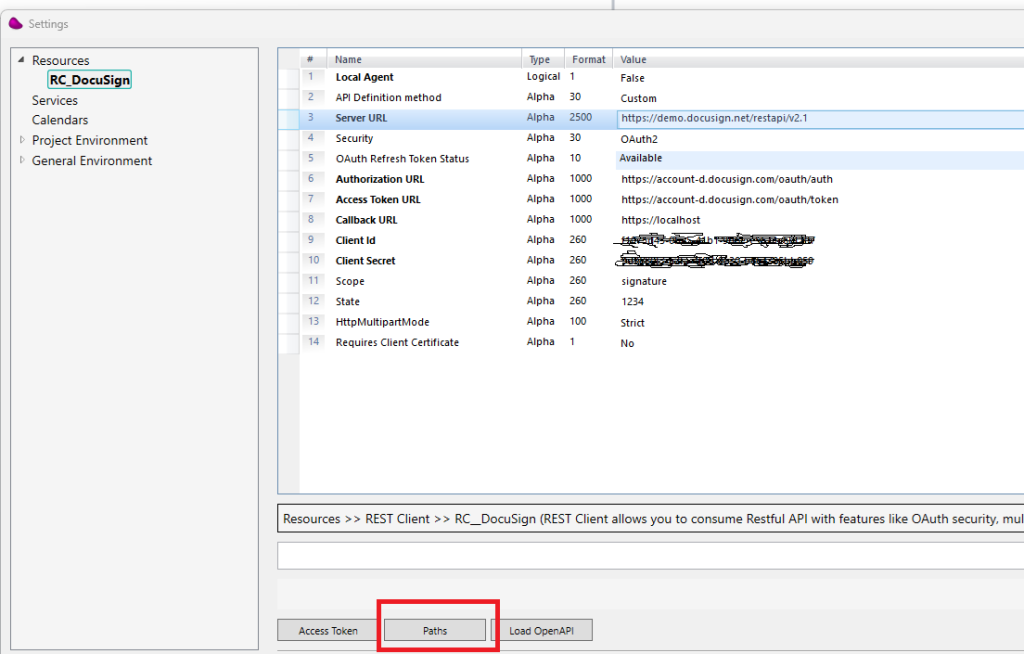This screenshot has height=654, width=1024.
Task: Click the empty text field below the breadcrumb
Action: (x=650, y=556)
